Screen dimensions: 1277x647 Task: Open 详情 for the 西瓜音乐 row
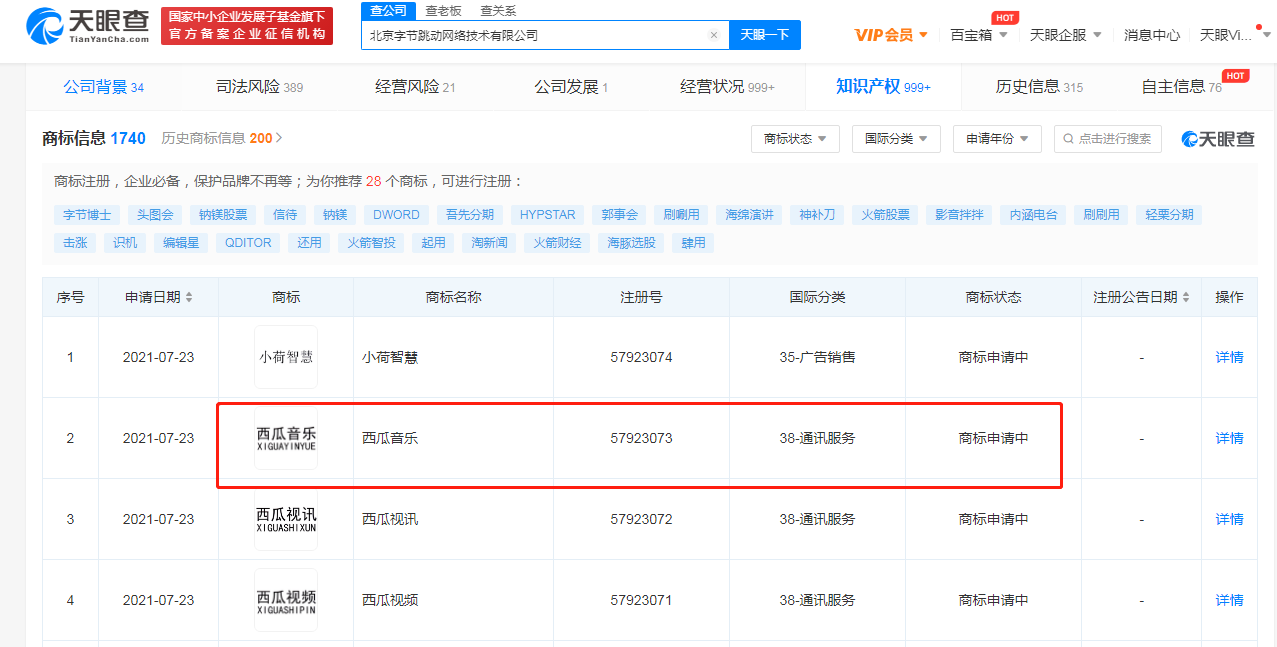click(x=1229, y=438)
